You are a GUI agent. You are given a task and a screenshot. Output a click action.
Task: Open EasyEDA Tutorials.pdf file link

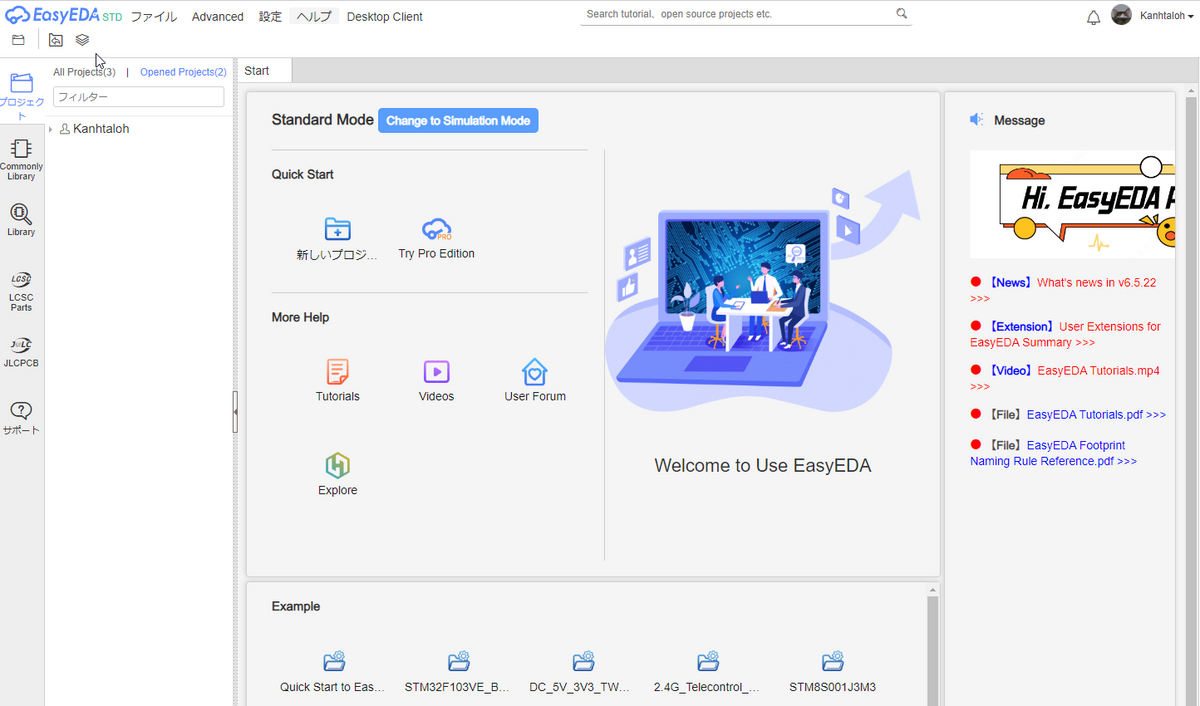(1096, 414)
